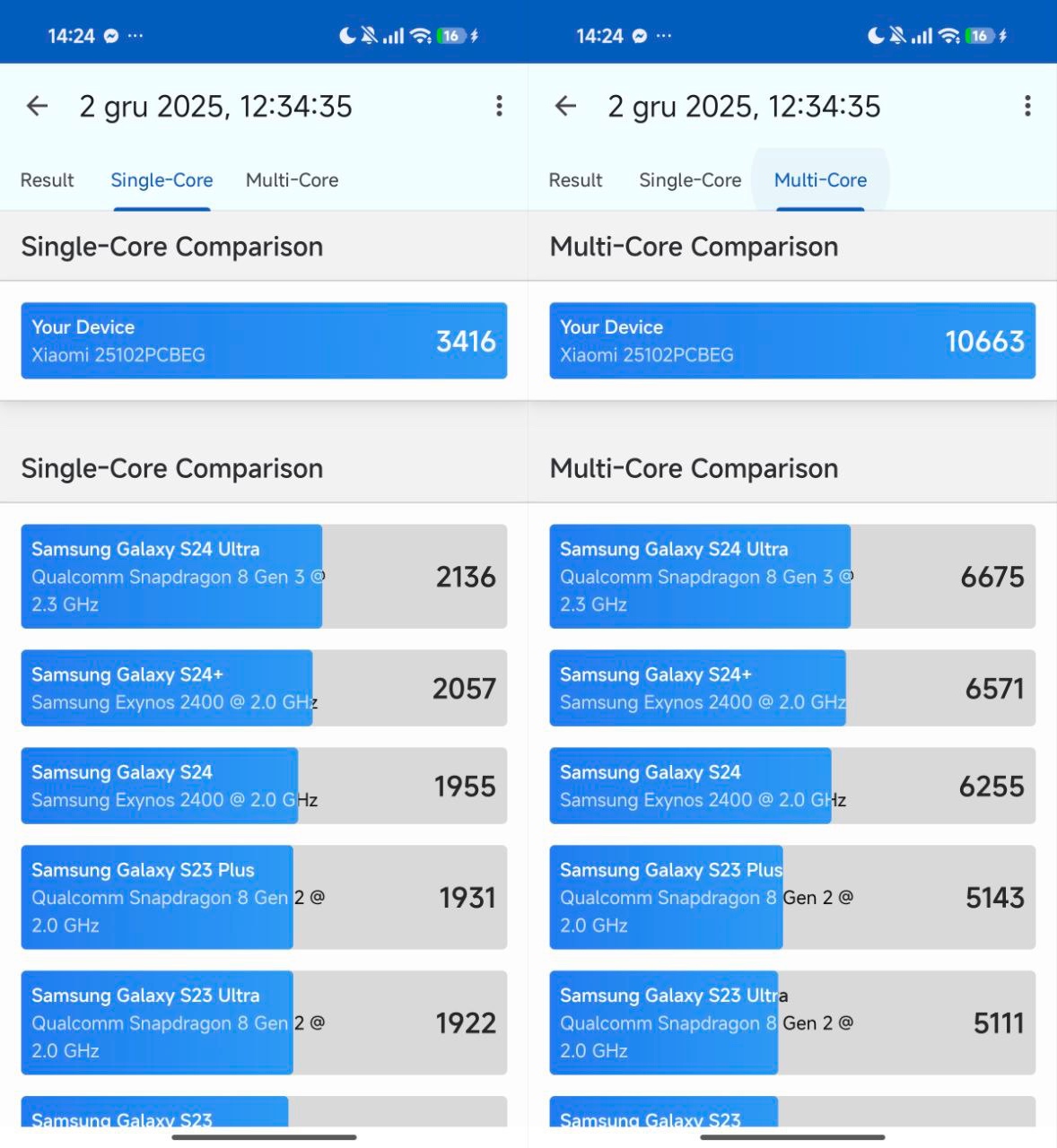Switch to Single-Core tab from the Multi-Core screen
The image size is (1057, 1148).
point(690,180)
